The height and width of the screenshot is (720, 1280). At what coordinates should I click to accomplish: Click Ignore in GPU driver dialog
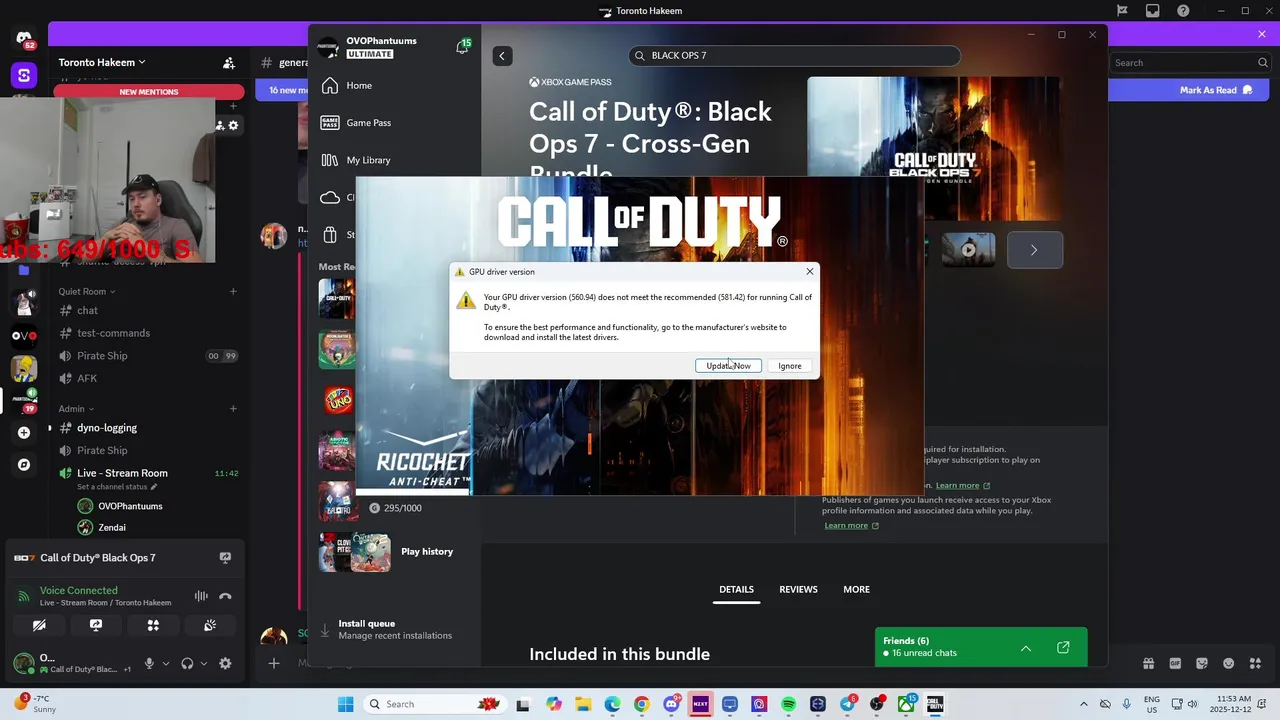tap(790, 366)
